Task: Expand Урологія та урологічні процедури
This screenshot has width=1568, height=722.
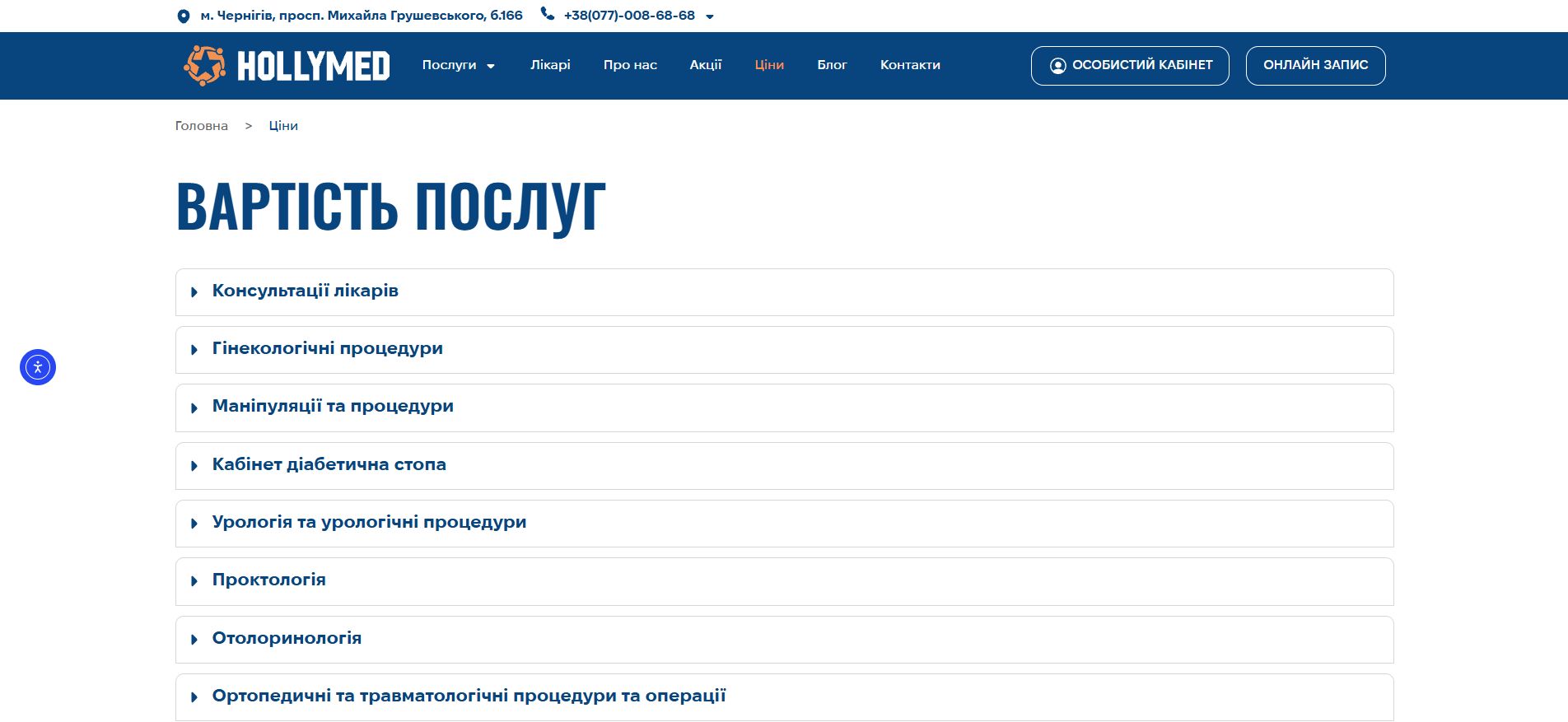Action: (369, 523)
